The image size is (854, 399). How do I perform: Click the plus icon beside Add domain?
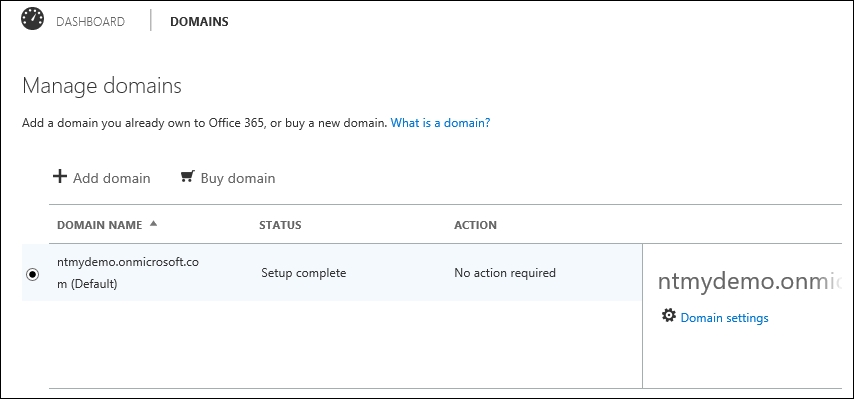[60, 176]
